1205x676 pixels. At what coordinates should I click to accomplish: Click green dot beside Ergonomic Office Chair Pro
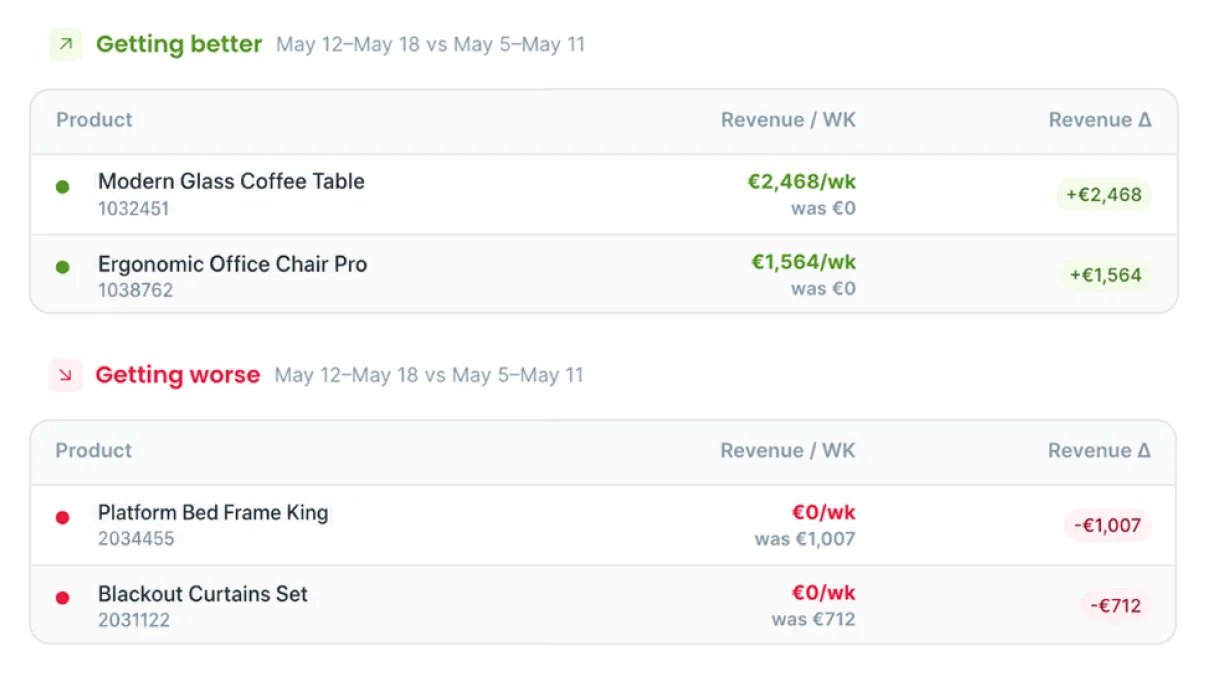pos(62,267)
